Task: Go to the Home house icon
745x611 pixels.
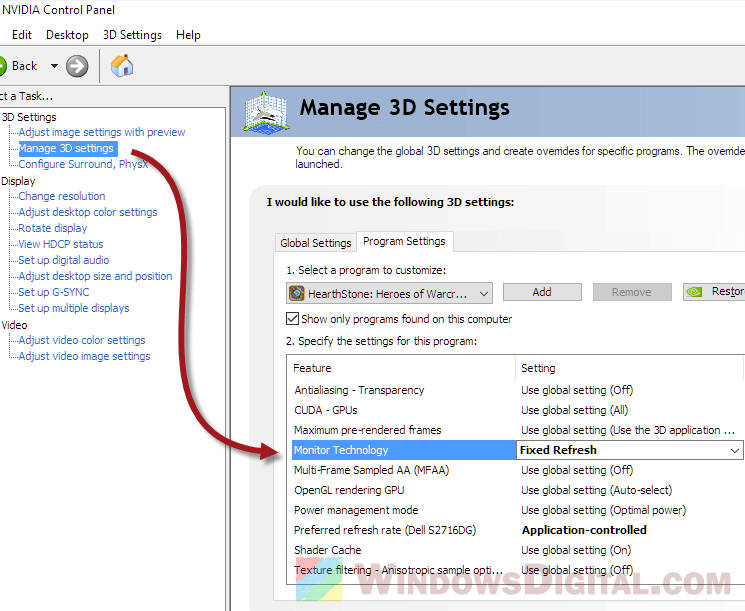Action: coord(122,66)
